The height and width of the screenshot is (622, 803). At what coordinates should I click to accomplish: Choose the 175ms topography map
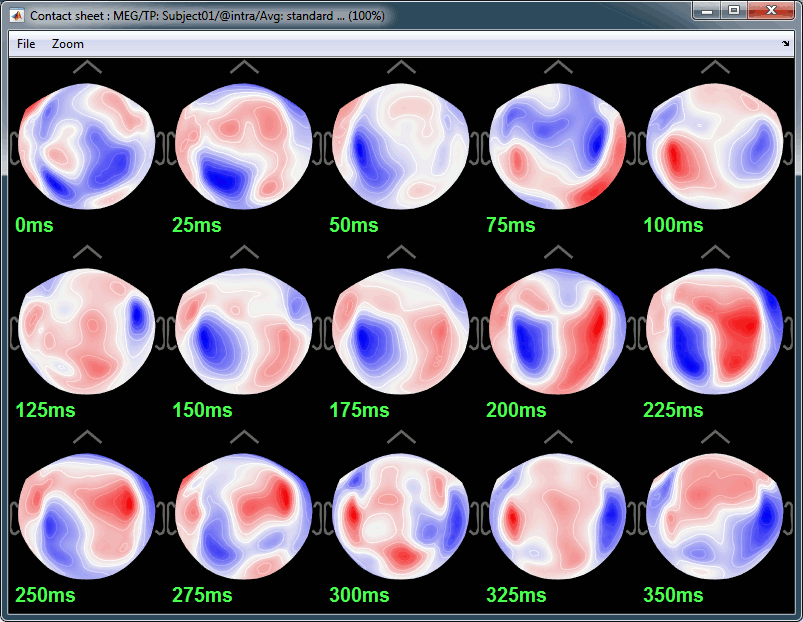[401, 331]
